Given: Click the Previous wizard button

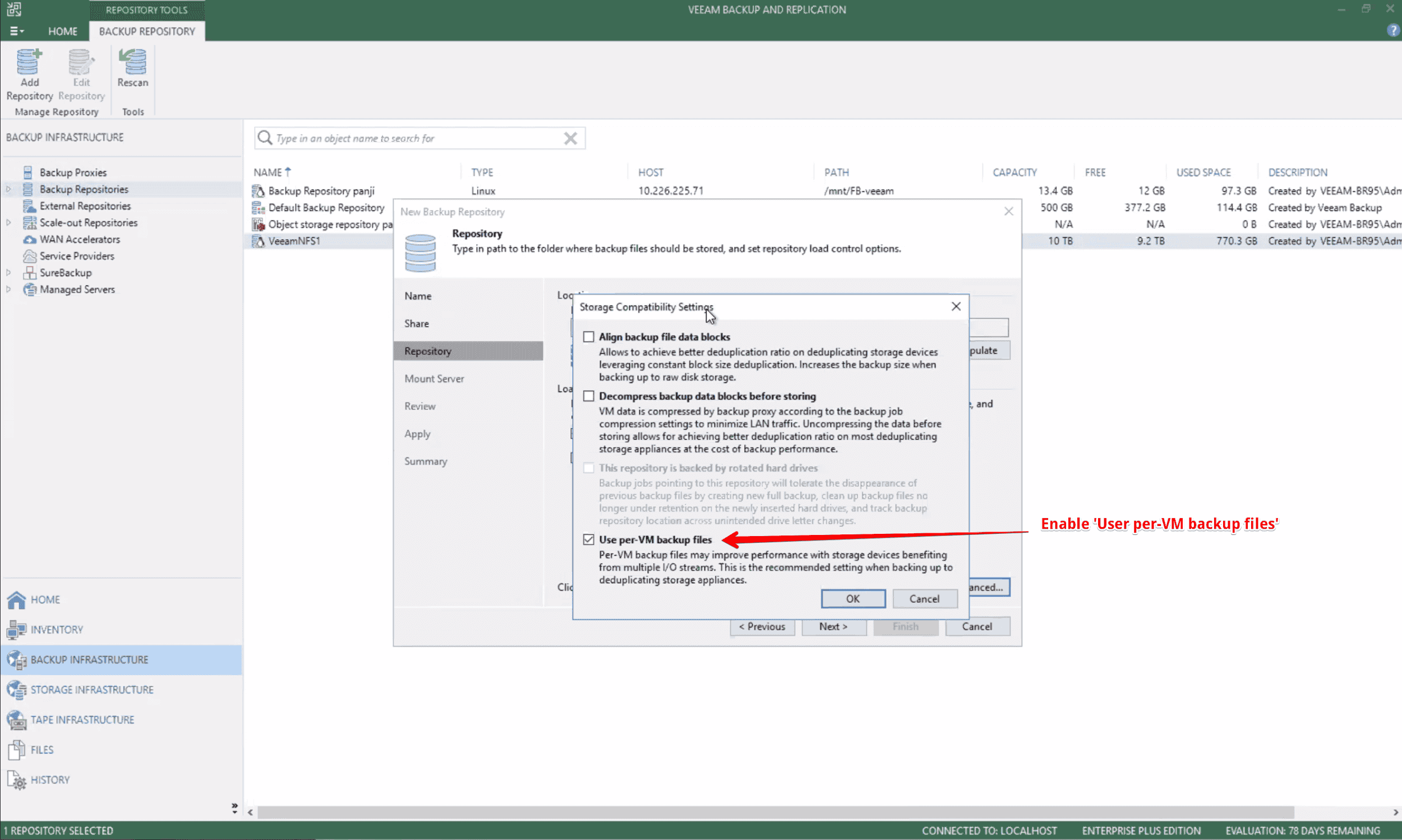Looking at the screenshot, I should click(762, 626).
